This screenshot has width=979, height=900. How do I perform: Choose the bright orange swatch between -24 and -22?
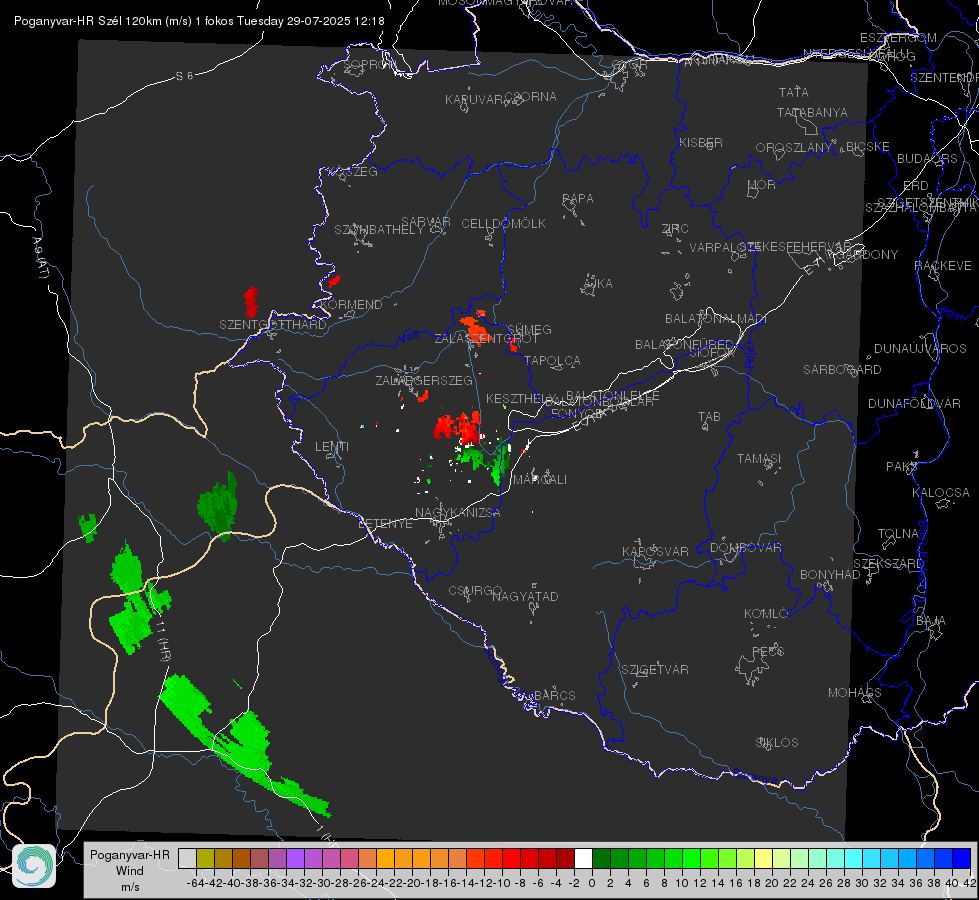pyautogui.click(x=385, y=858)
